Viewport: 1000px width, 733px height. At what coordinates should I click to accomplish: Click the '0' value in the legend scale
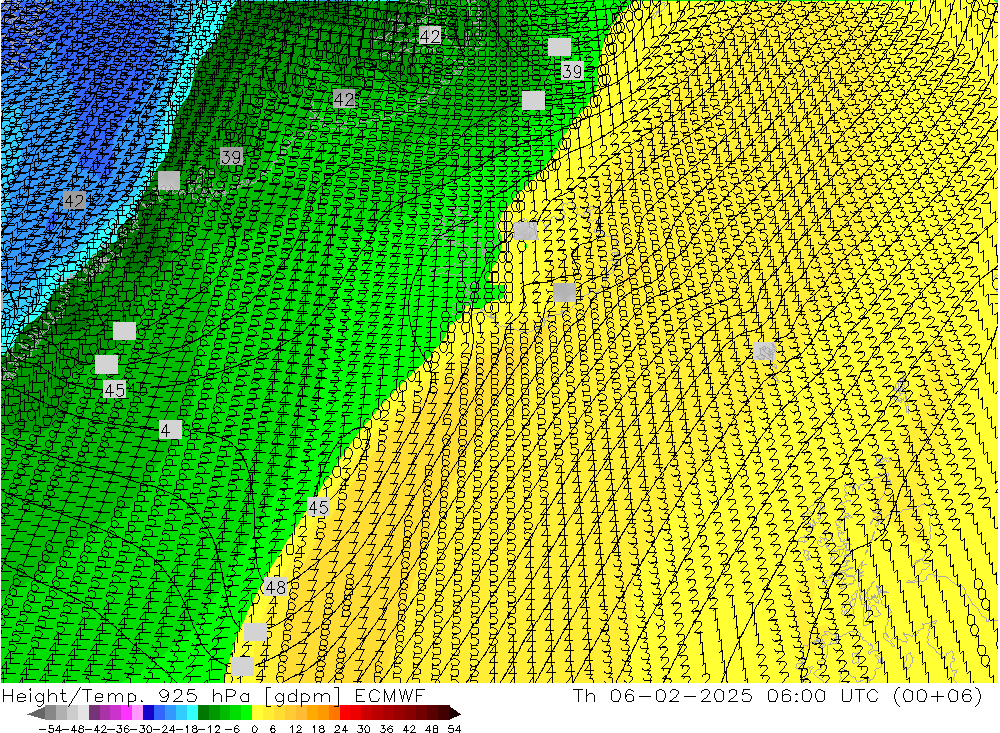[x=254, y=729]
